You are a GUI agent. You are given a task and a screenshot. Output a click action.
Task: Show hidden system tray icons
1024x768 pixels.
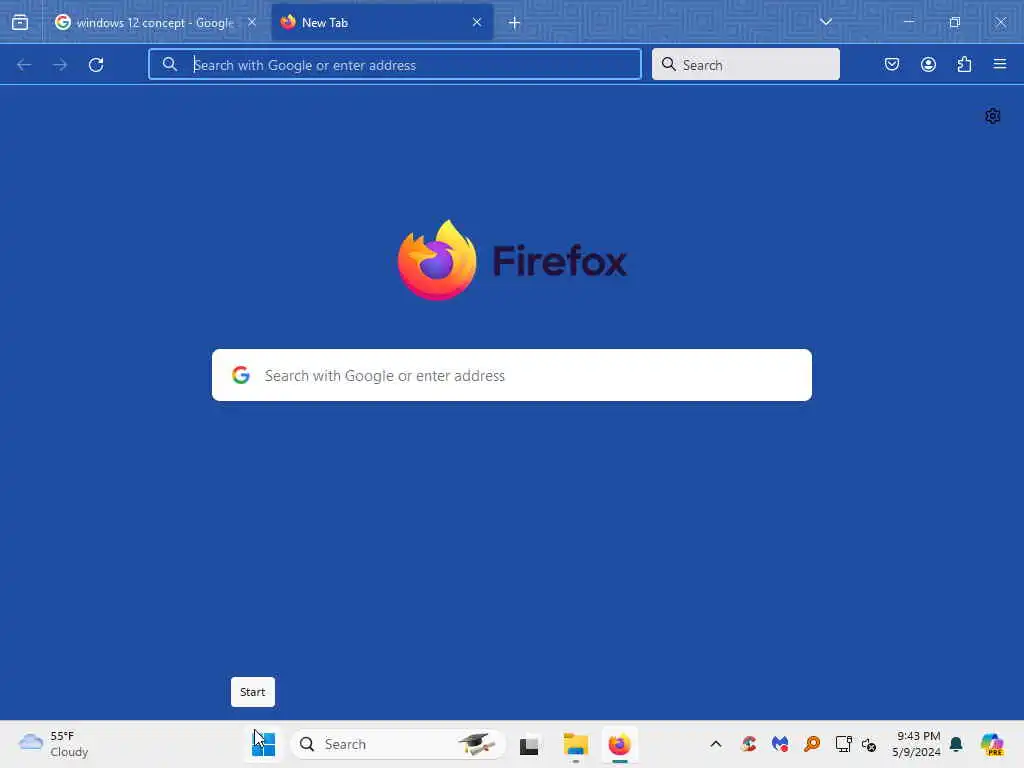[716, 744]
